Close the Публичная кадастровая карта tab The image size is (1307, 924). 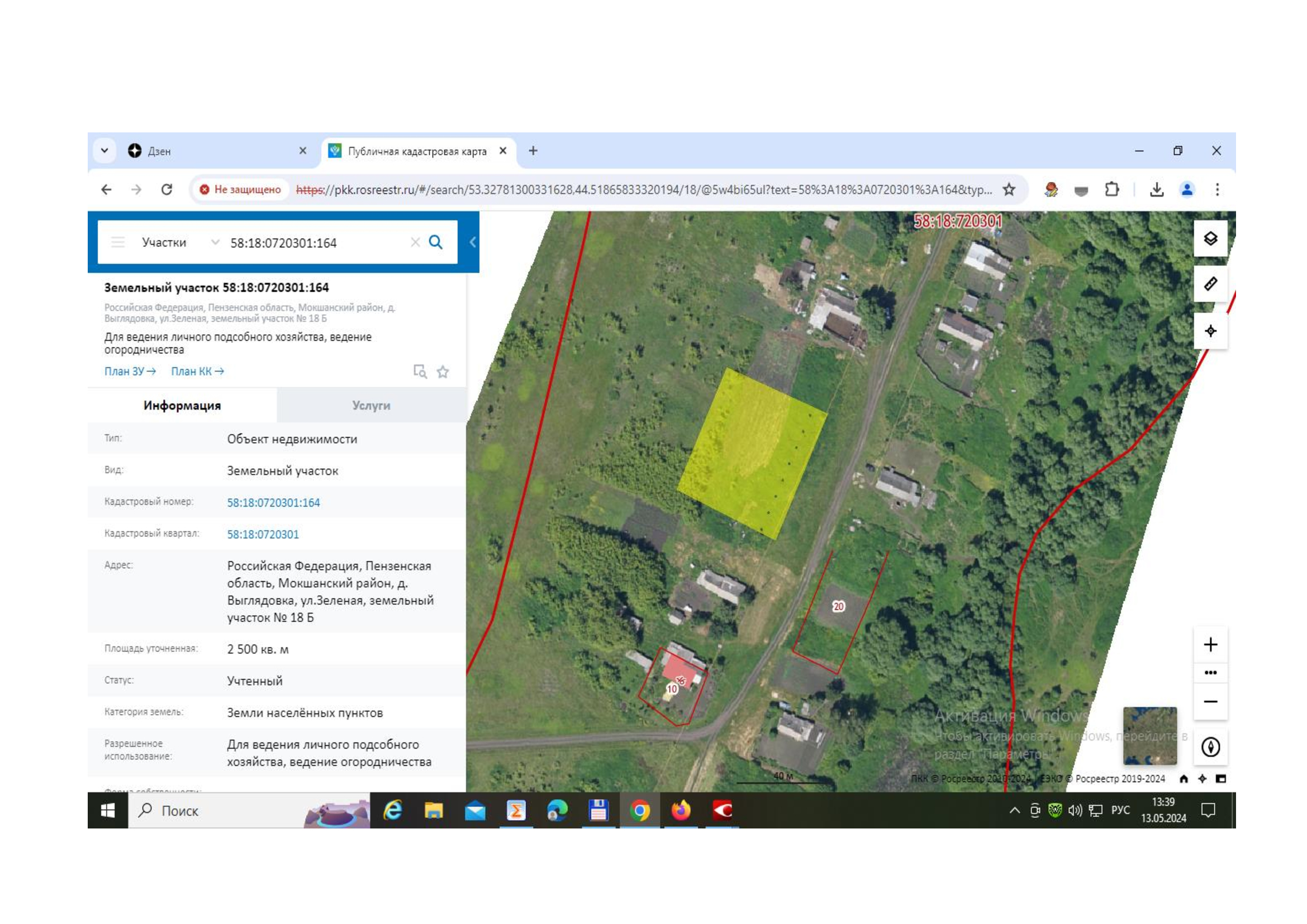(503, 151)
